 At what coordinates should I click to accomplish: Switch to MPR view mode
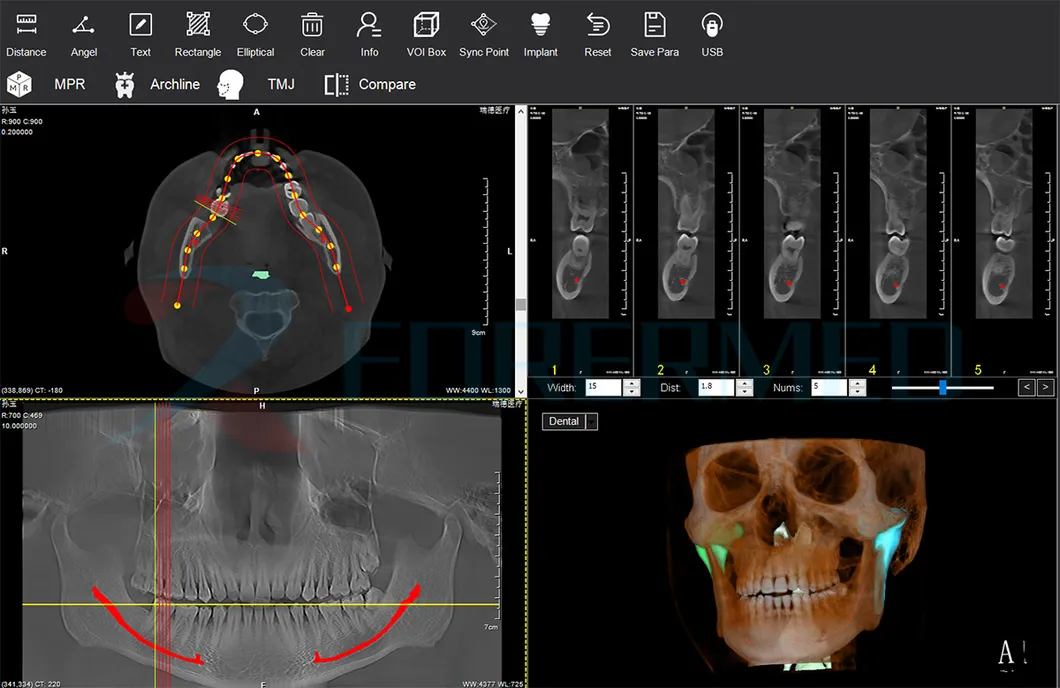point(60,84)
